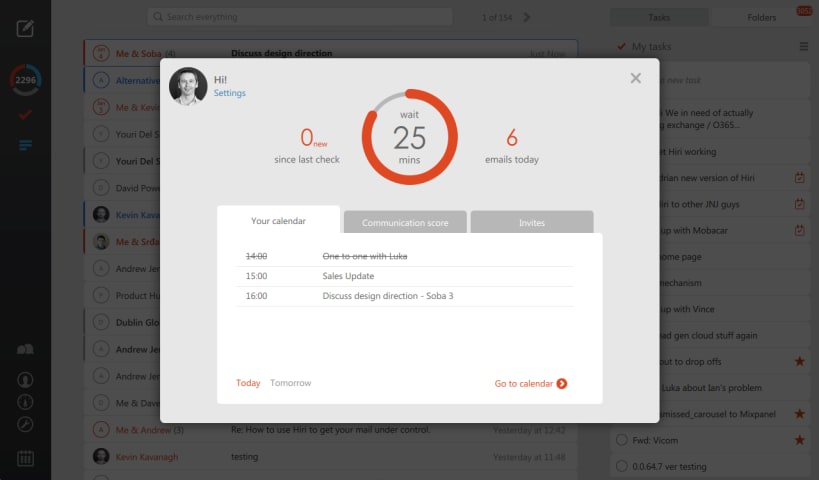Open the My tasks hamburger menu
The width and height of the screenshot is (819, 480).
pyautogui.click(x=803, y=46)
